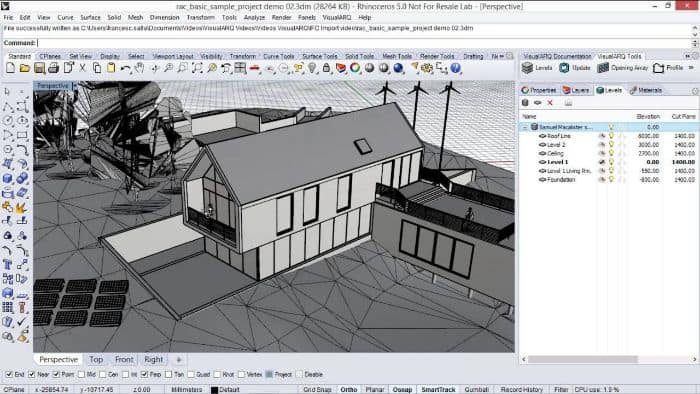
Task: Open the Perspective viewport title dropdown arrow
Action: 75,86
